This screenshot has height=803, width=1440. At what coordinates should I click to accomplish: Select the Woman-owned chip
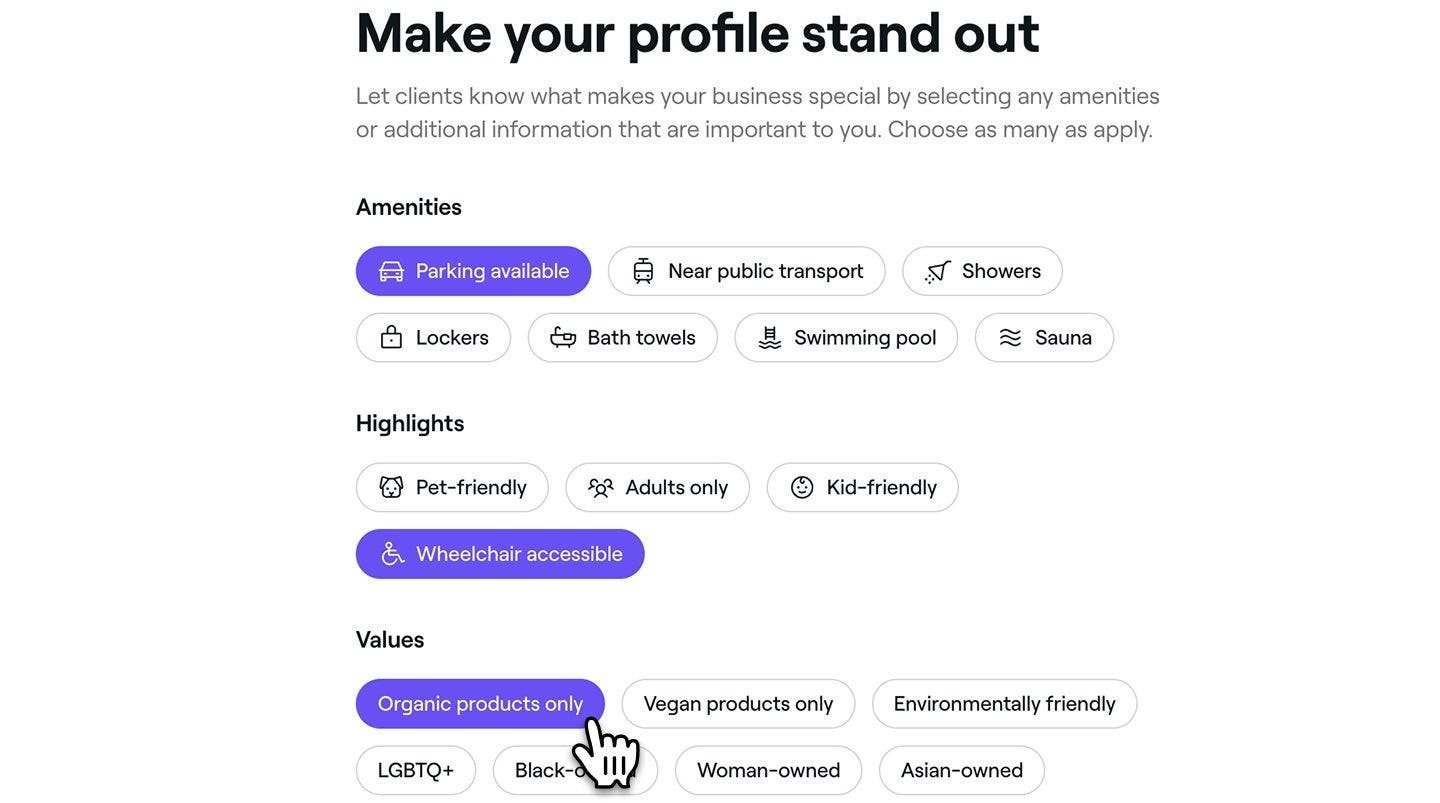tap(768, 770)
